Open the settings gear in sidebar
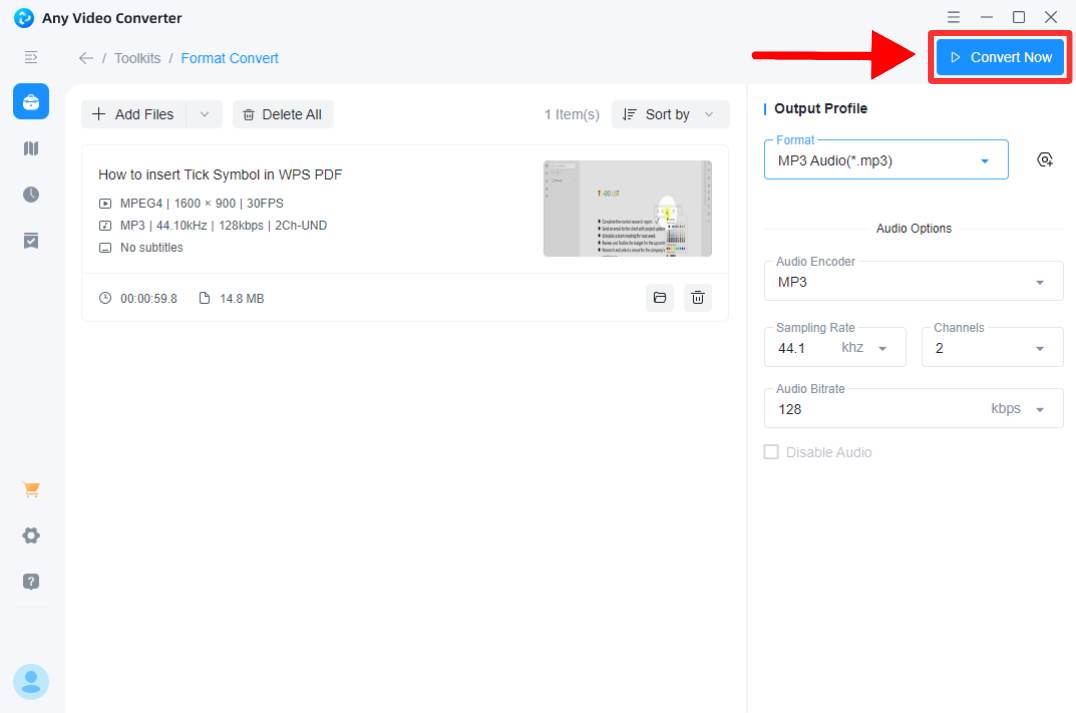 click(31, 535)
